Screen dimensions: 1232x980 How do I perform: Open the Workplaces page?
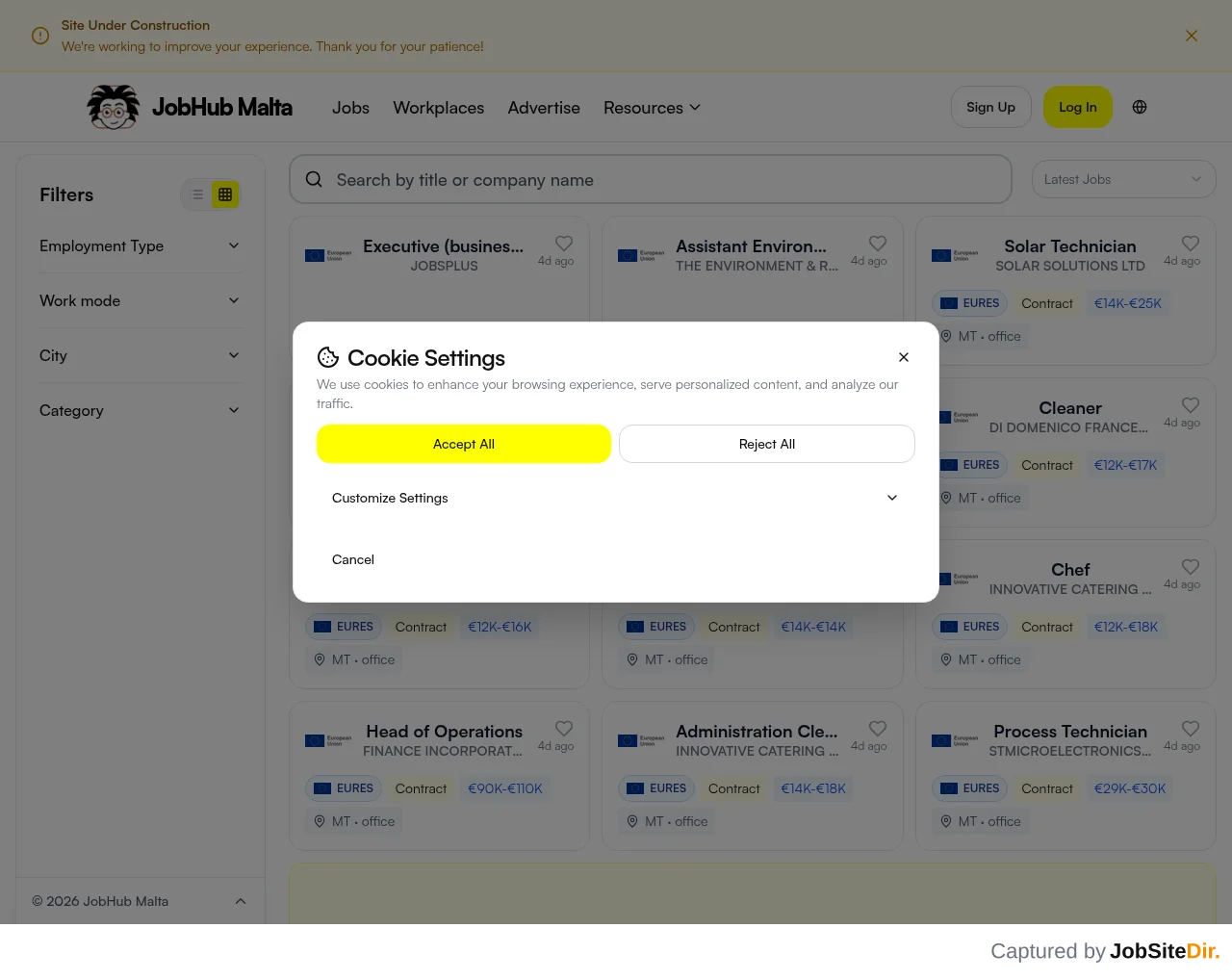[438, 108]
